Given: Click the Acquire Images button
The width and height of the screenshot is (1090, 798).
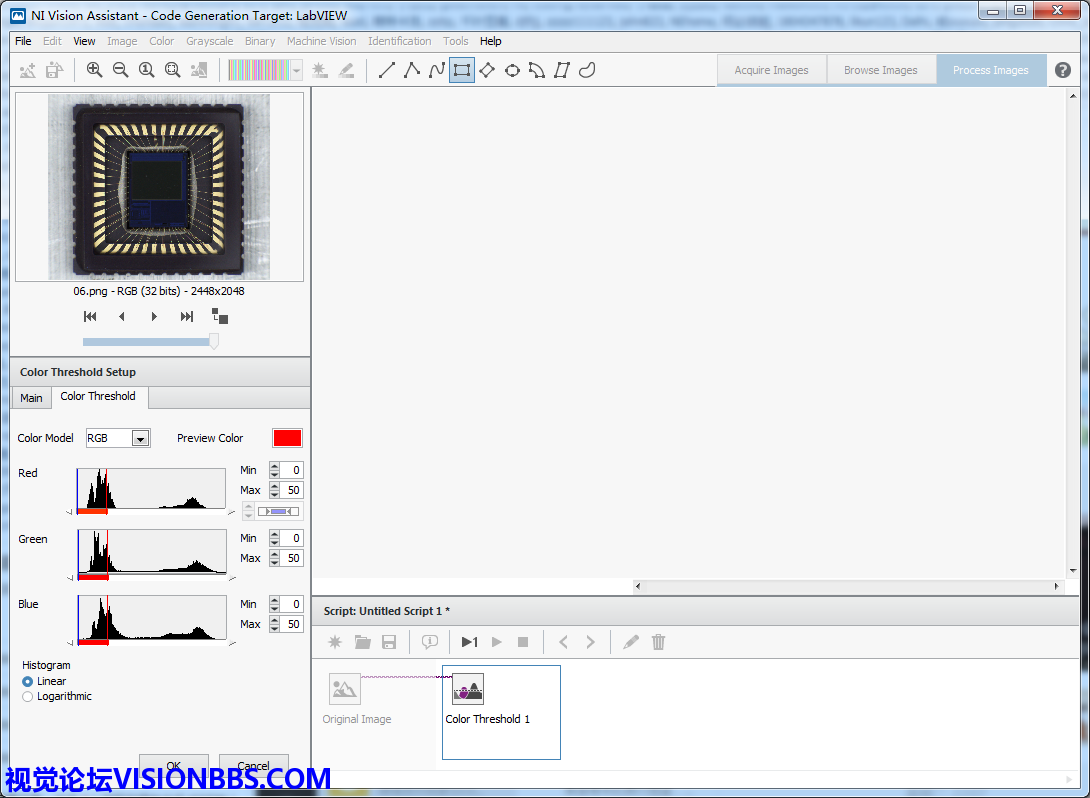Looking at the screenshot, I should pos(771,70).
